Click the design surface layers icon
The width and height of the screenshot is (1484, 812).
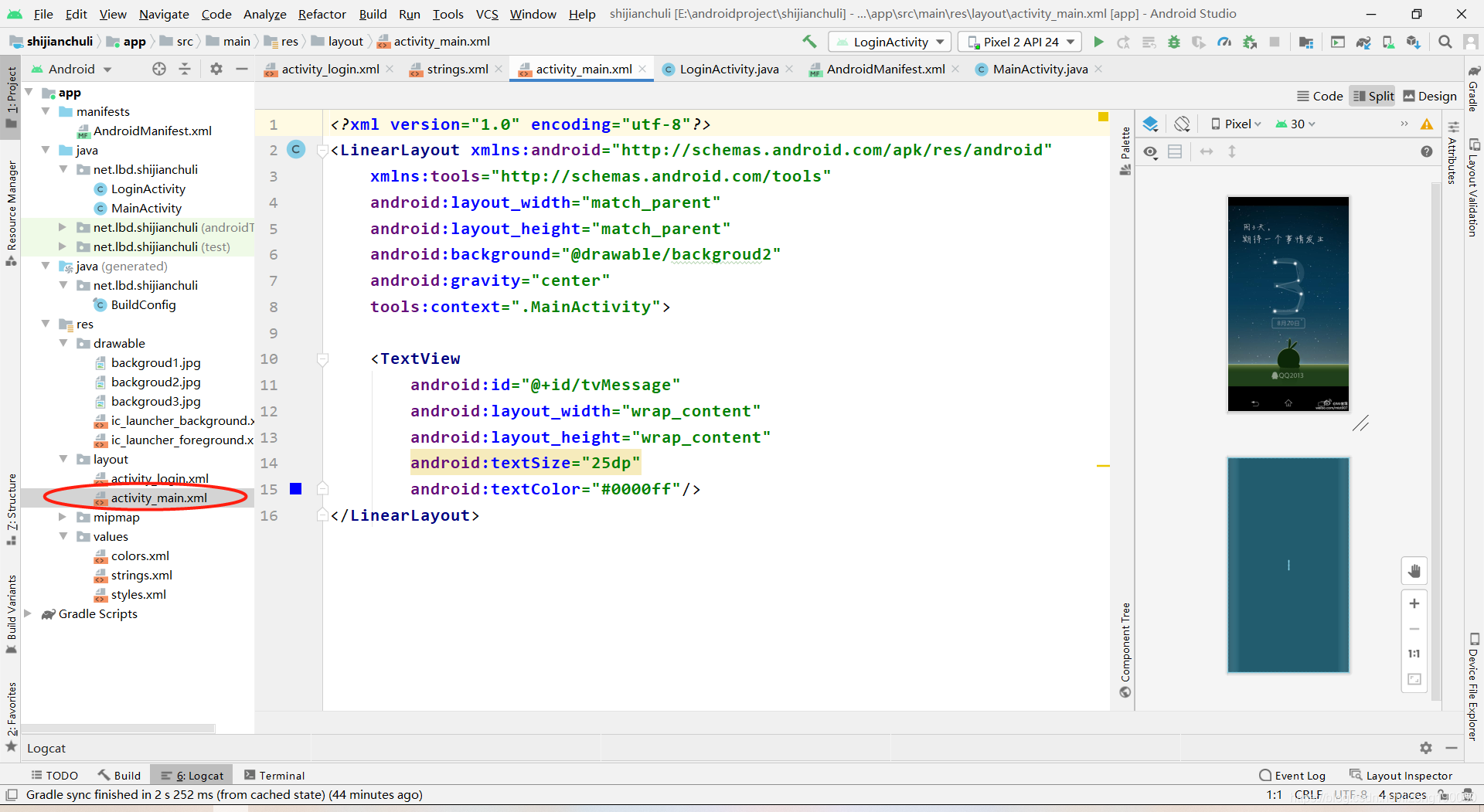pyautogui.click(x=1150, y=124)
